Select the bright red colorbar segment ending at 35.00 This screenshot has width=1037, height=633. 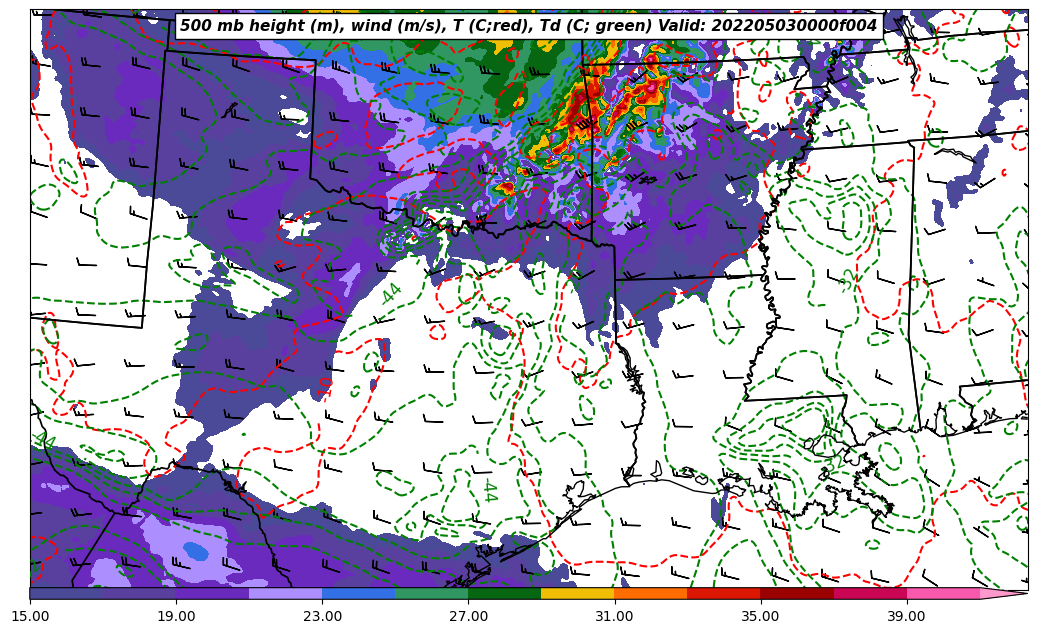pos(724,593)
